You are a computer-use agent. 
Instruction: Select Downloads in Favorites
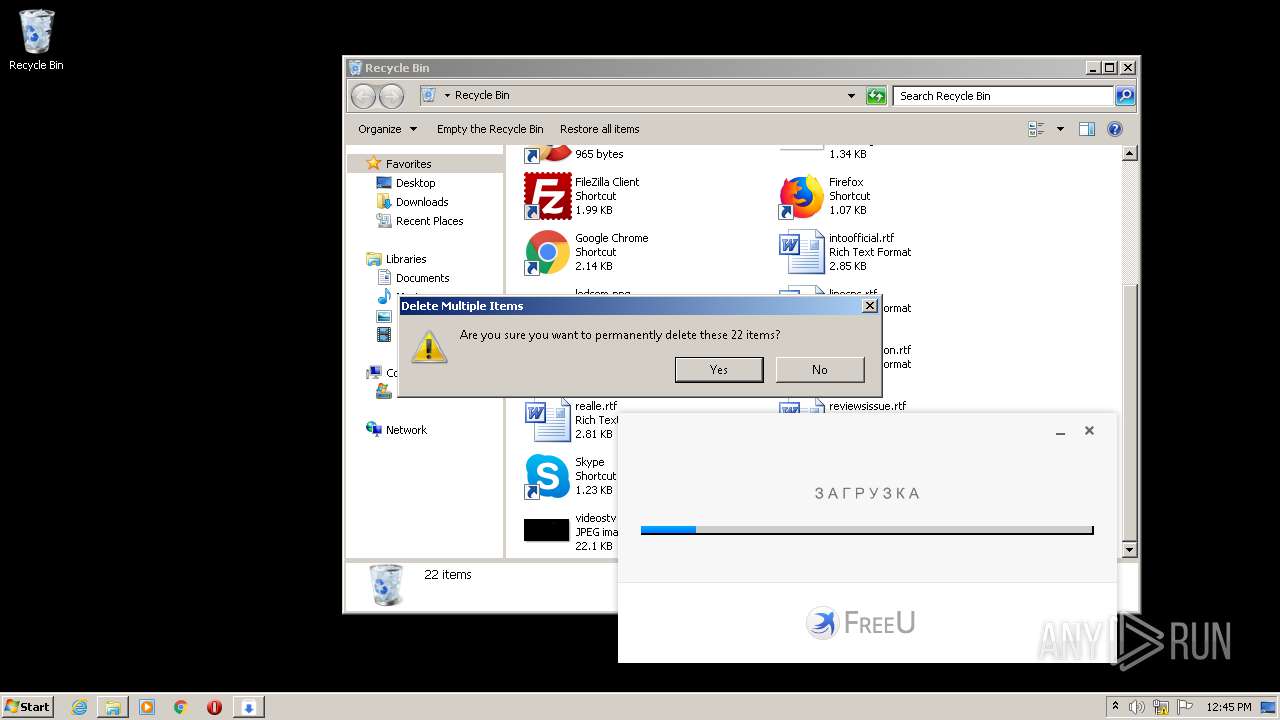click(421, 202)
